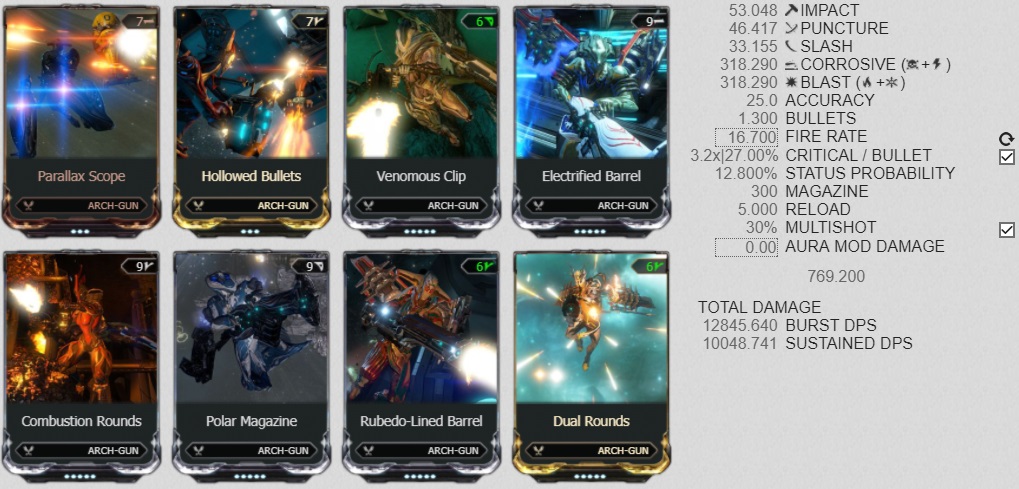Edit the Aura Mod Damage field
This screenshot has width=1019, height=489.
click(747, 247)
